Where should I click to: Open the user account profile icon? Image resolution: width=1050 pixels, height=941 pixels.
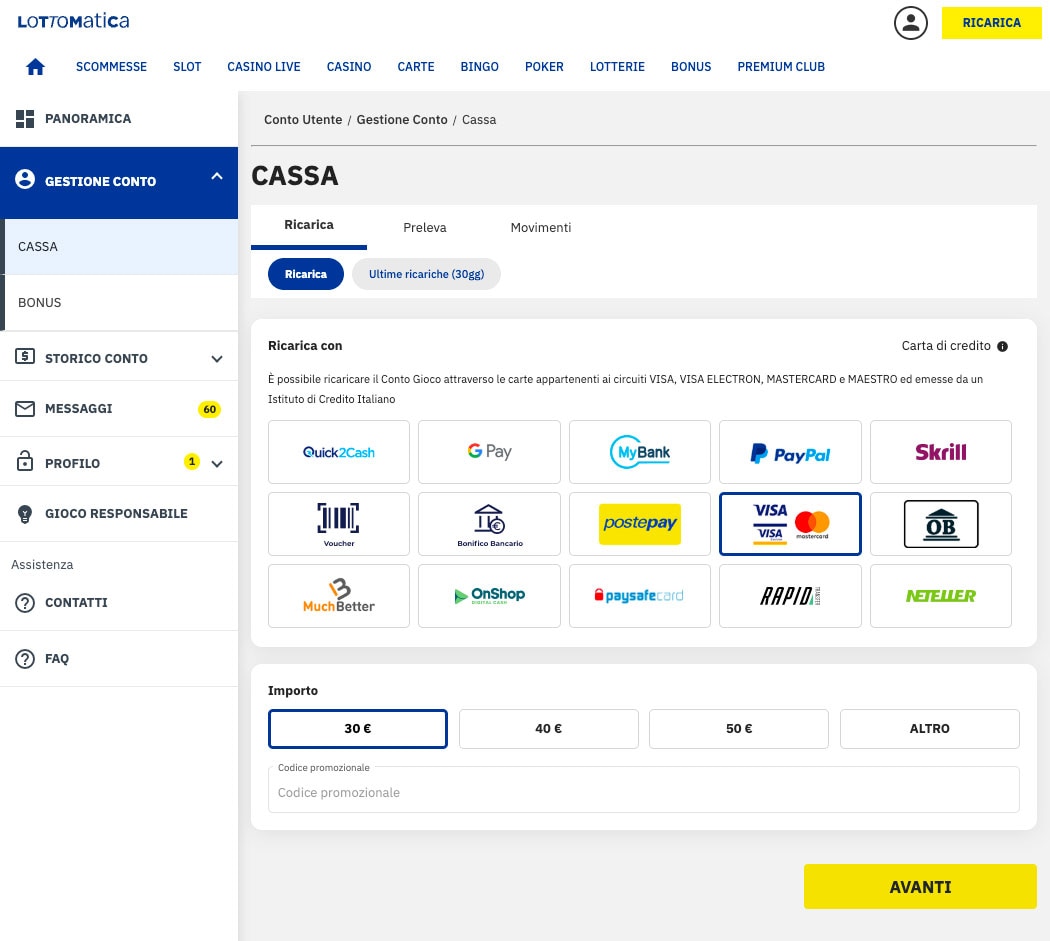coord(910,23)
